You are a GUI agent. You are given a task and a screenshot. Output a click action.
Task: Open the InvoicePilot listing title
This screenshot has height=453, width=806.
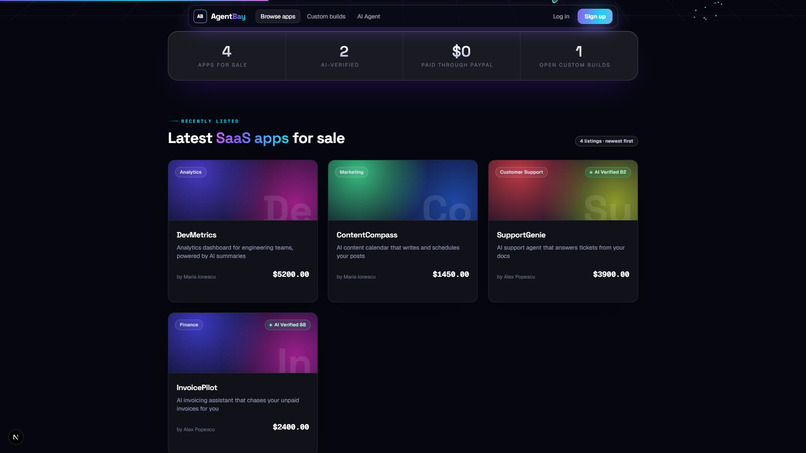point(197,388)
